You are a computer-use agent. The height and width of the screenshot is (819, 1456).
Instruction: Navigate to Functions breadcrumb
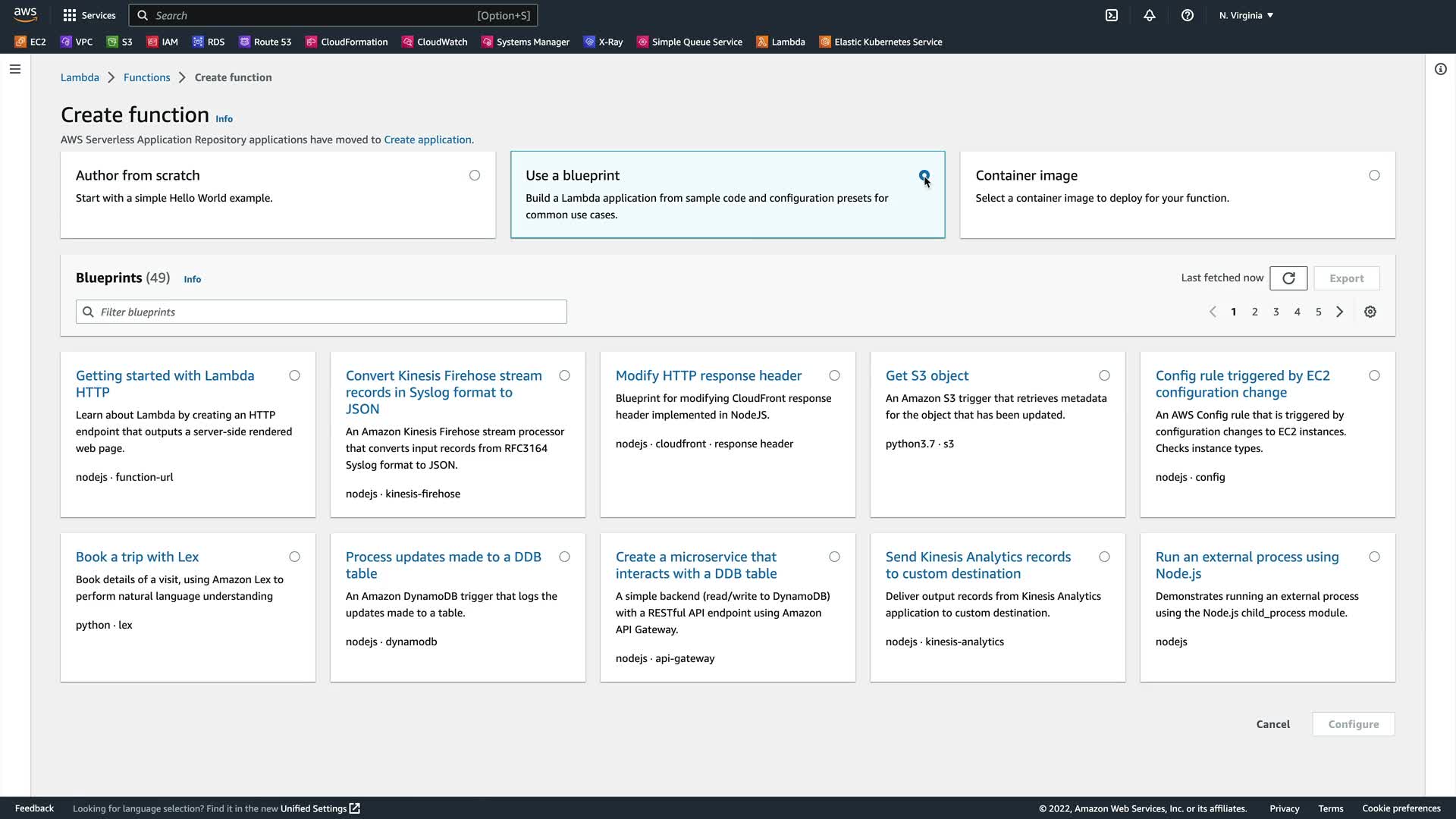146,77
